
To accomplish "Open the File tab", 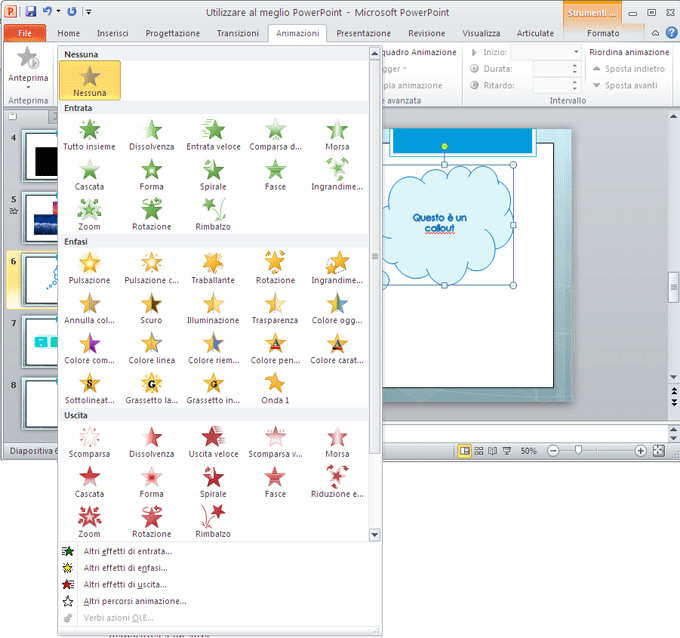I will point(25,33).
